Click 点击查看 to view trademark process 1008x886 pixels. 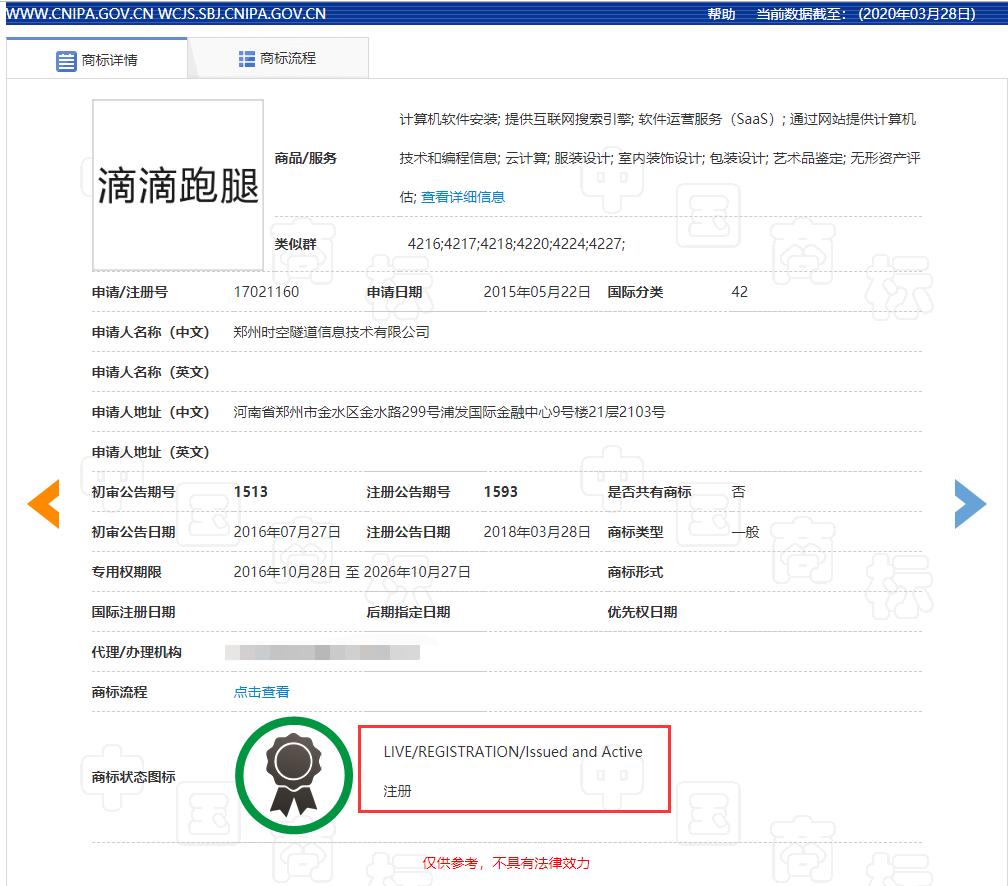261,691
